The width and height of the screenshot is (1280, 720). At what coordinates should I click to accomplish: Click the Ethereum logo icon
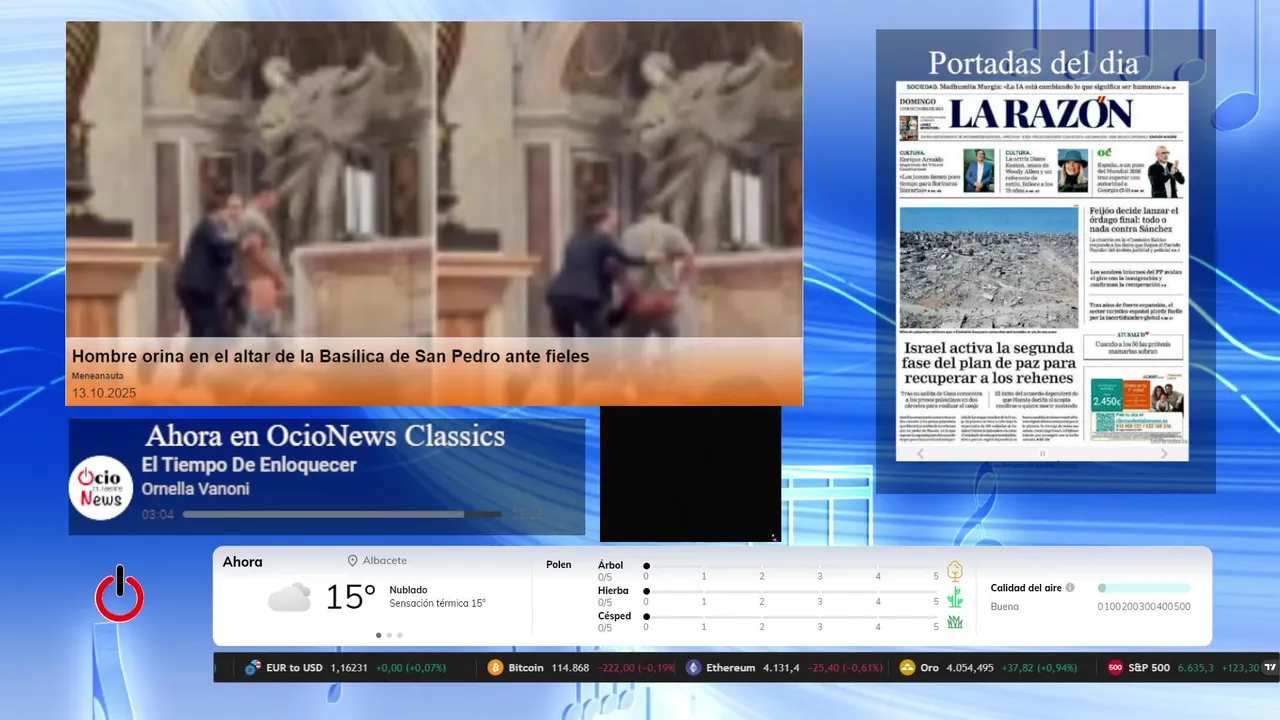click(x=693, y=667)
